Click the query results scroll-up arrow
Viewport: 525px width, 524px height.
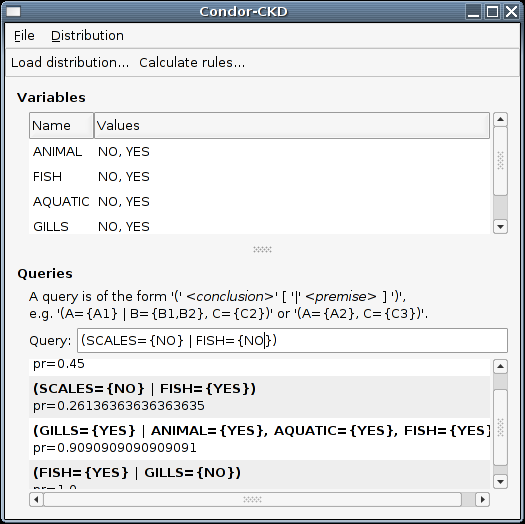pos(500,366)
